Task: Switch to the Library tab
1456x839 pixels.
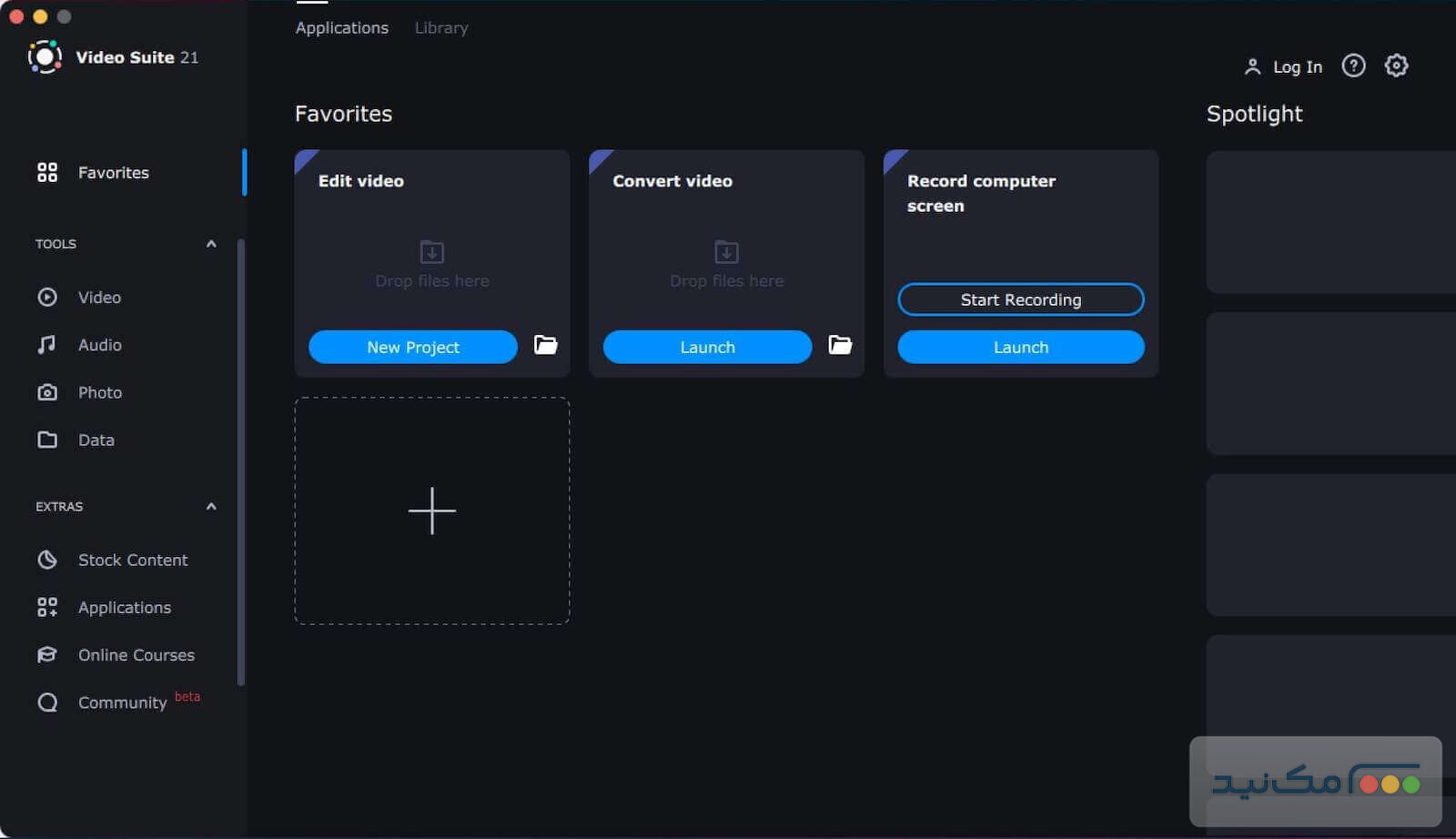Action: coord(440,27)
